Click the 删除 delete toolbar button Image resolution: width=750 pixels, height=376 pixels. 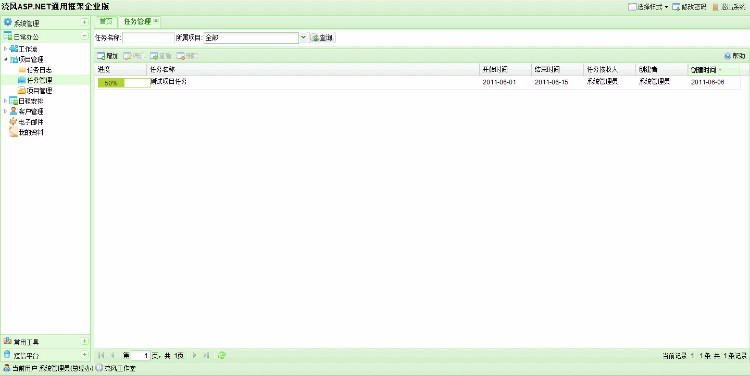[187, 56]
